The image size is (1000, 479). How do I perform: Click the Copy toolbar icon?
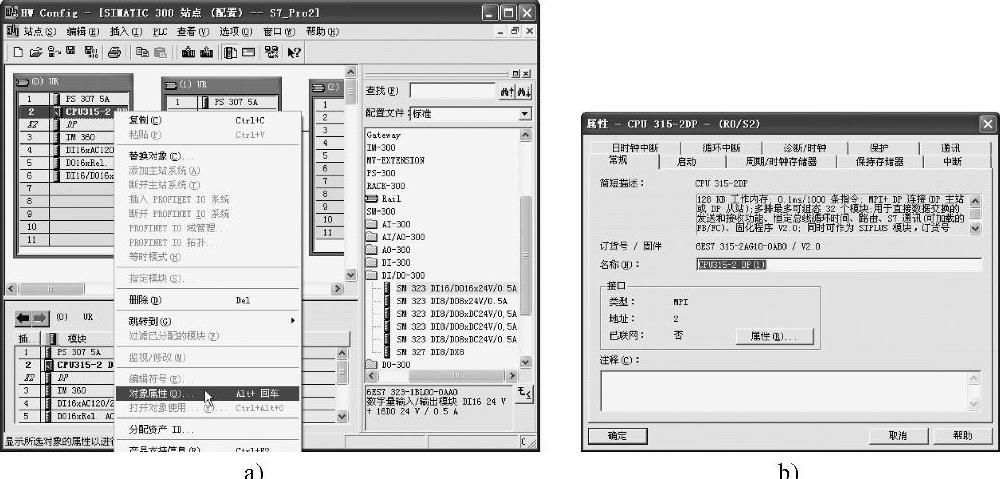tap(142, 53)
